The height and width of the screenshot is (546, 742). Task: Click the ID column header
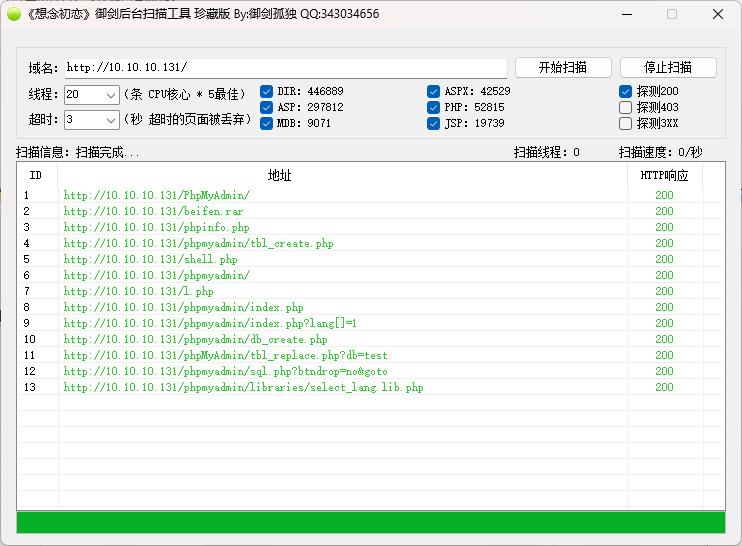(37, 176)
